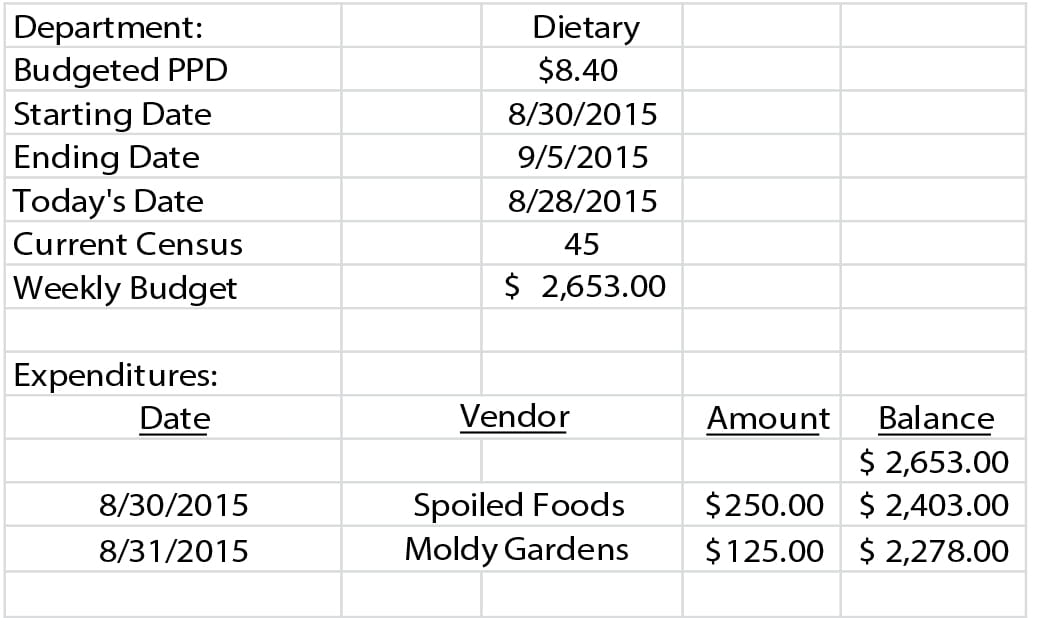1039x618 pixels.
Task: Select the Today's Date value 8/28/2015
Action: (x=582, y=201)
